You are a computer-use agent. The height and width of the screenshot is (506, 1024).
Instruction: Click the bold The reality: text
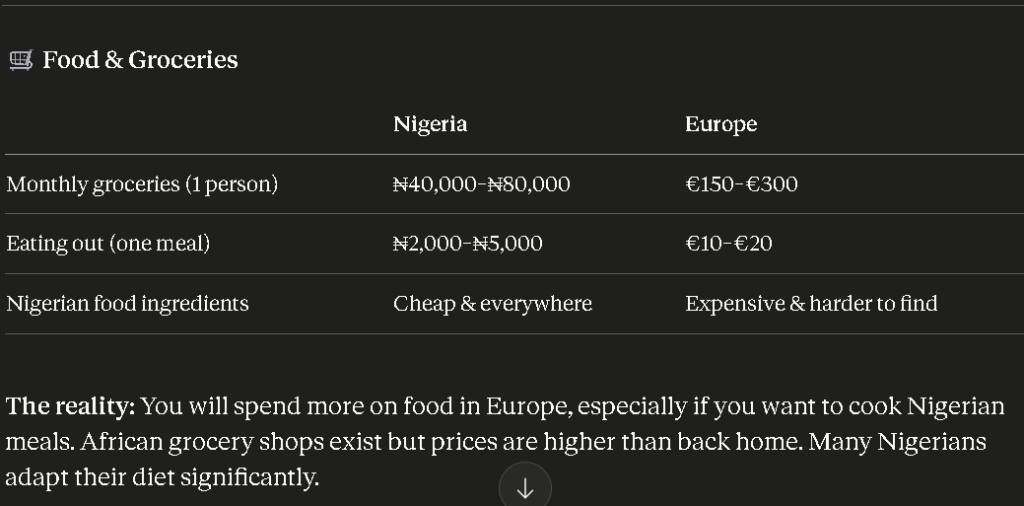click(70, 407)
